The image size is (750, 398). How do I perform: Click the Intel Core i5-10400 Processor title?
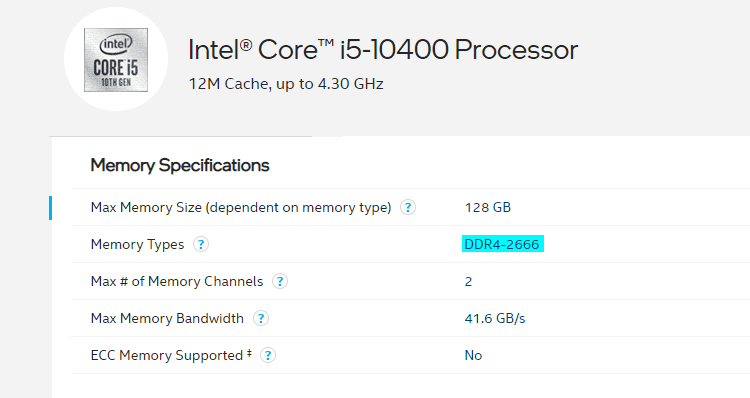(x=383, y=50)
